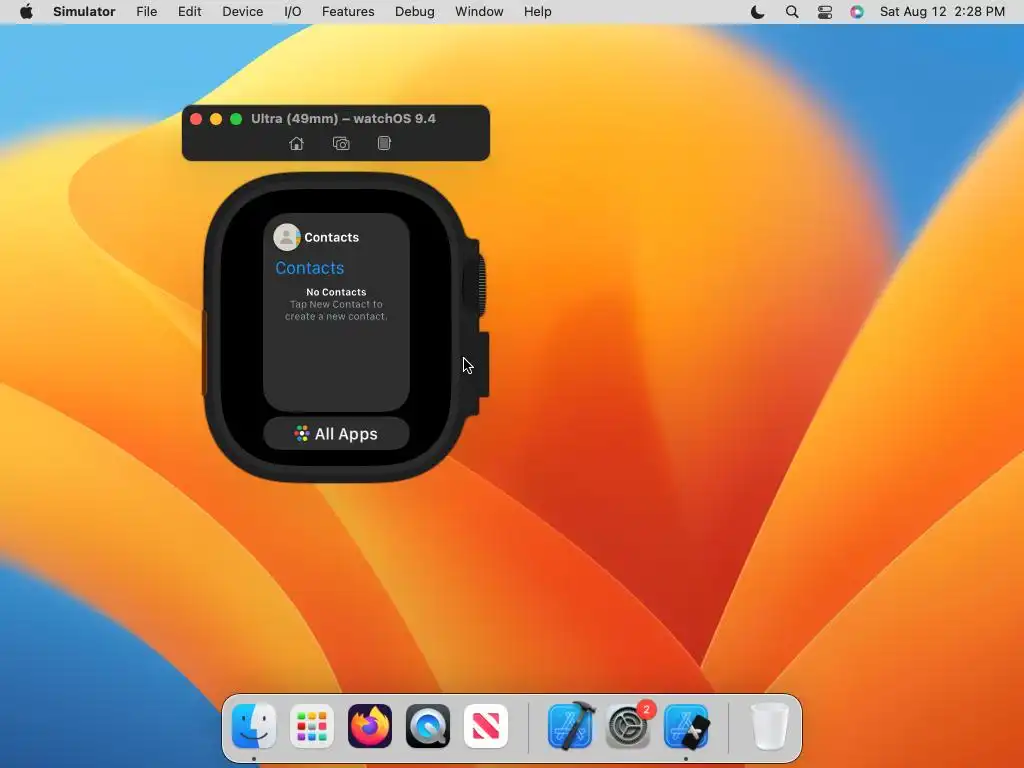Tap the Home button in the simulator toolbar

tap(296, 144)
